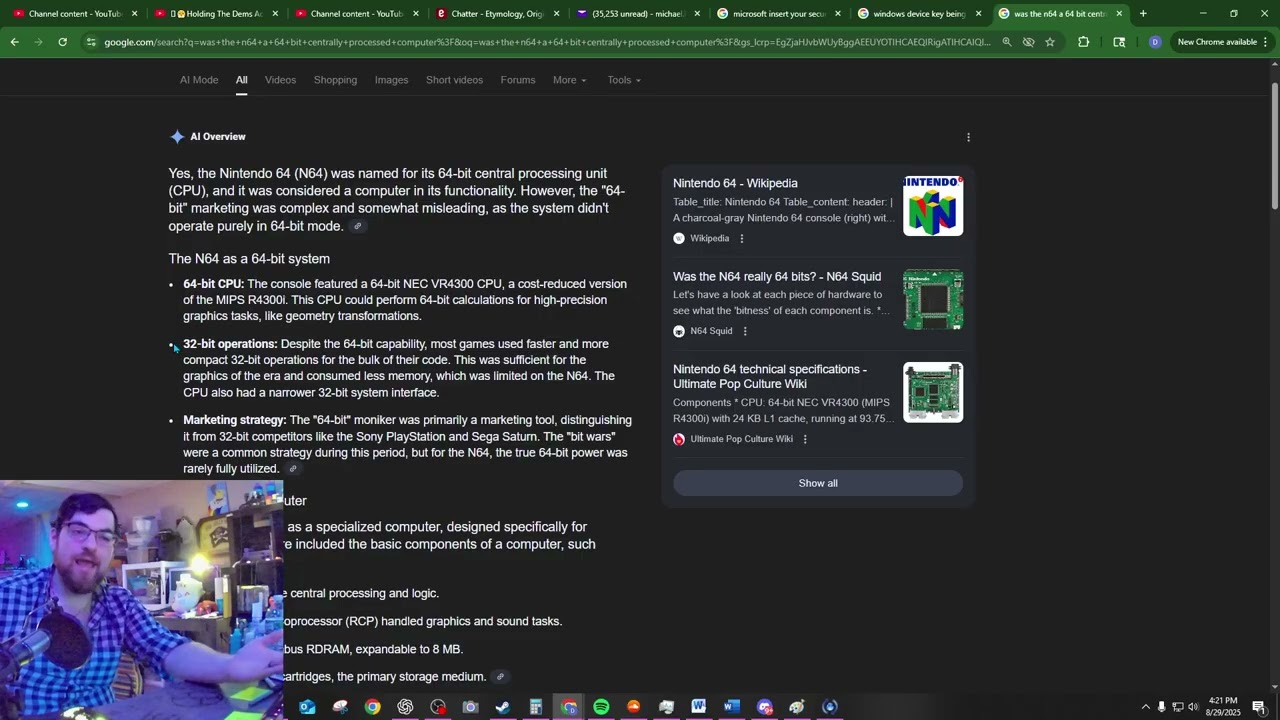Open "Was the N64 really 64 bits?" link
Viewport: 1280px width, 720px height.
click(777, 277)
